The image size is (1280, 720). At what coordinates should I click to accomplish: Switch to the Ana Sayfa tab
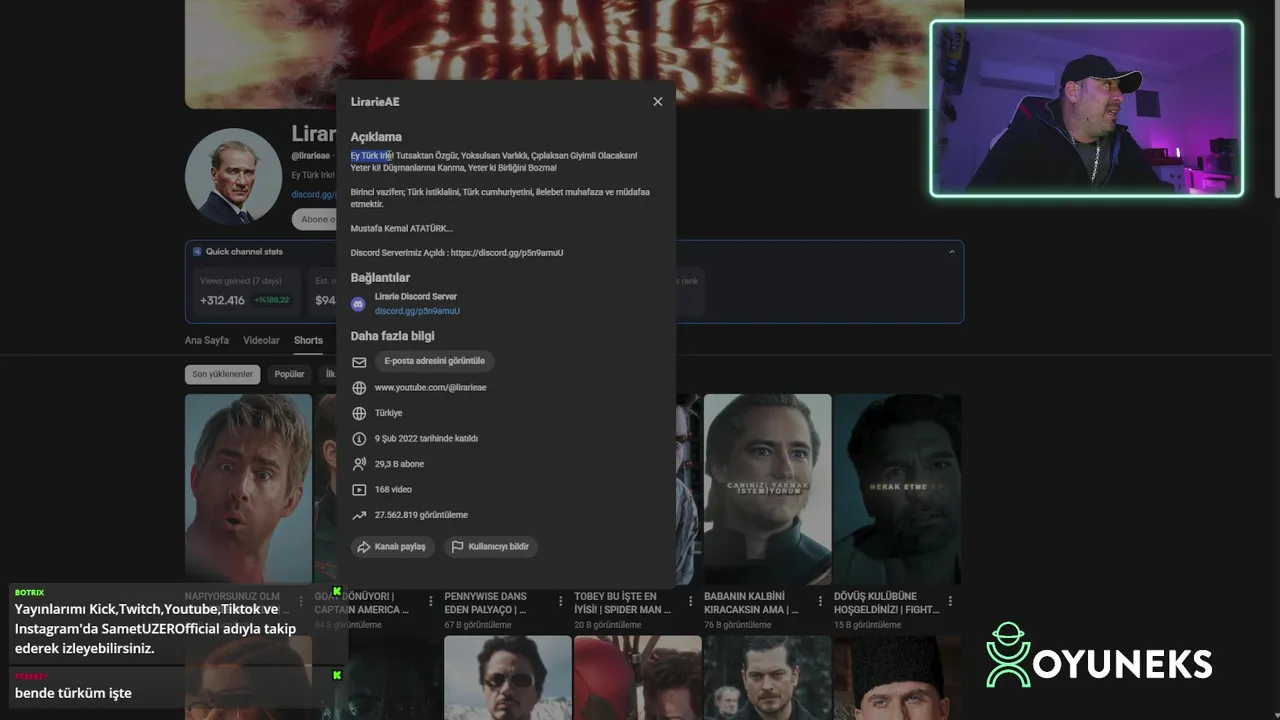pyautogui.click(x=207, y=341)
